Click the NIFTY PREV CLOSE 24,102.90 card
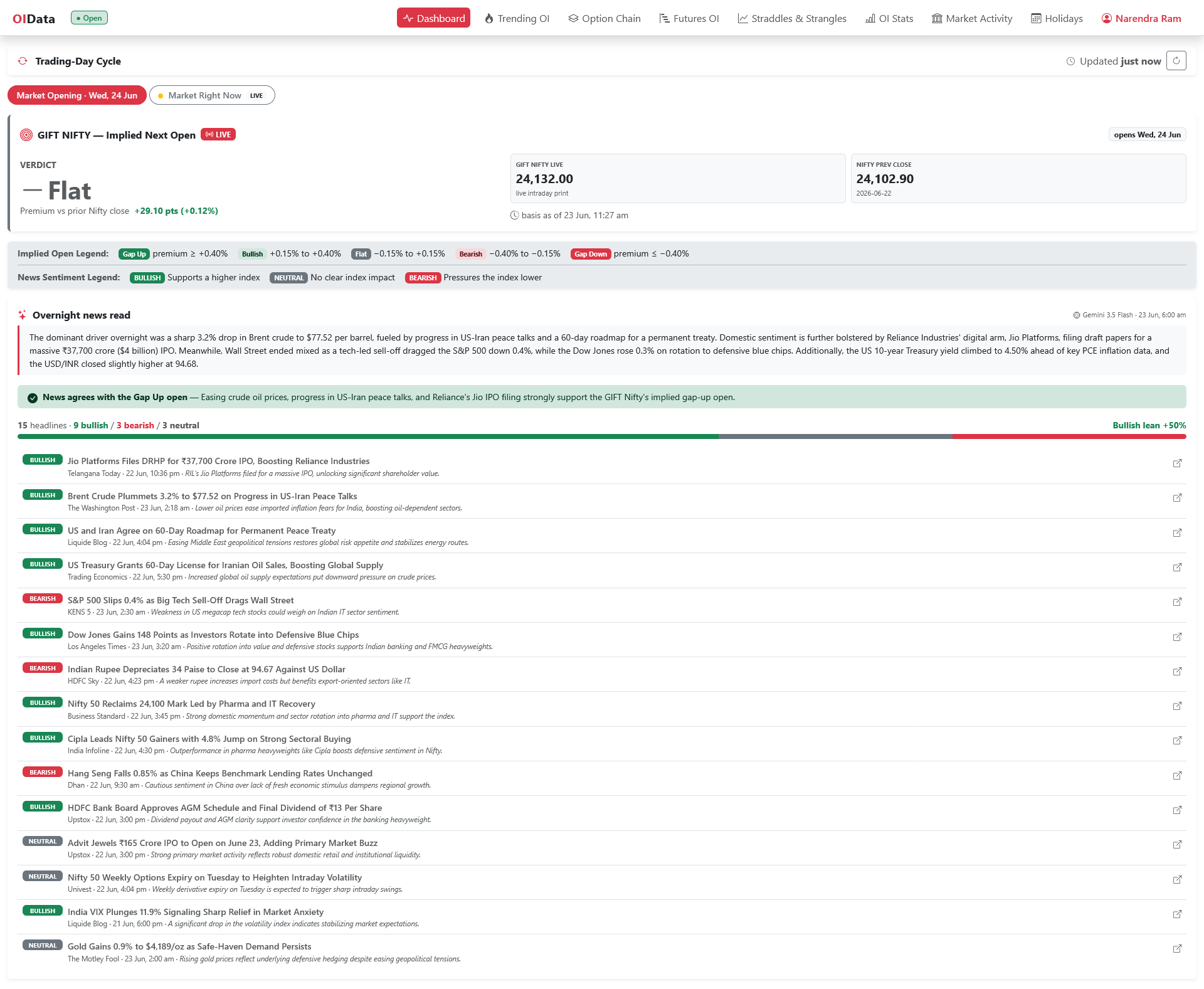The height and width of the screenshot is (989, 1204). tap(1018, 179)
